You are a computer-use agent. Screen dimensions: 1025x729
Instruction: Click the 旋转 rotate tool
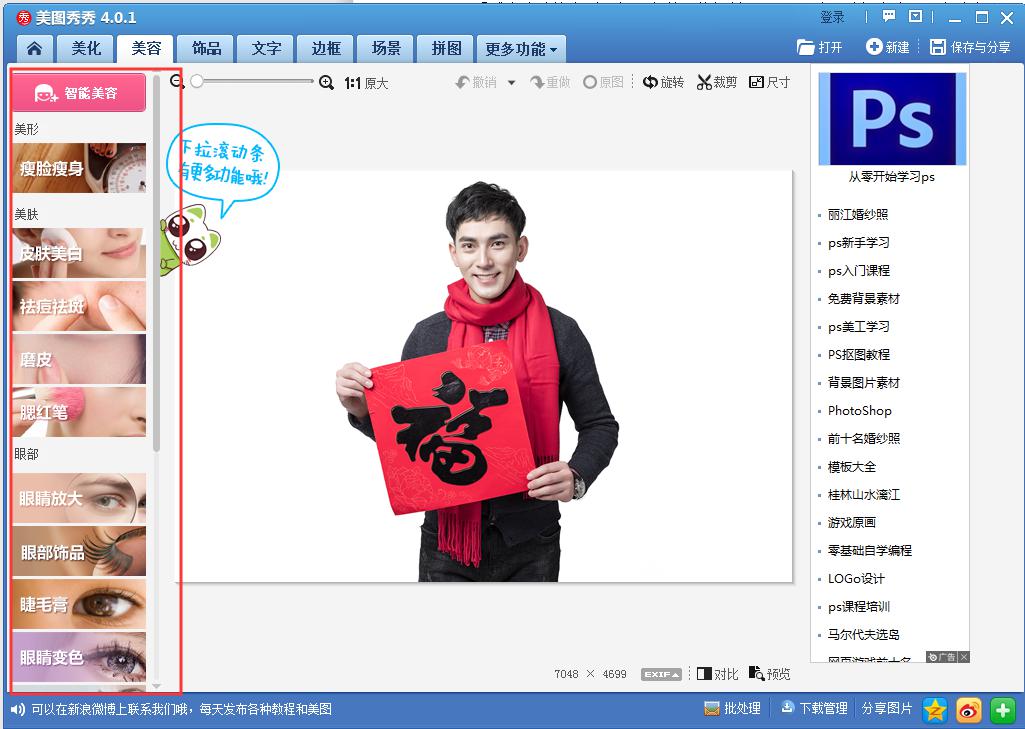point(663,82)
